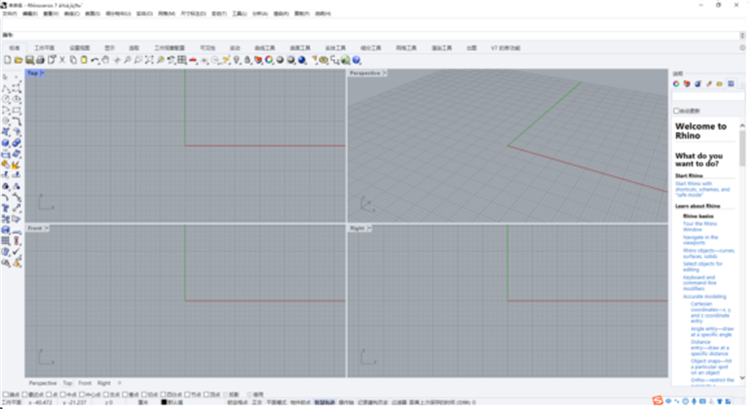Select the Circle tool in left sidebar
The height and width of the screenshot is (409, 750).
5,99
